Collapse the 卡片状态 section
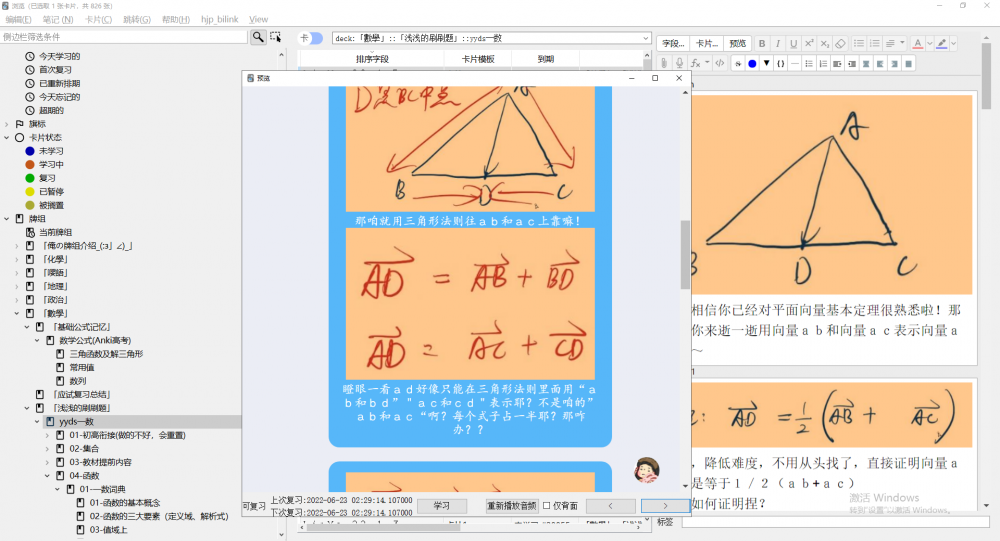1000x541 pixels. (x=6, y=137)
